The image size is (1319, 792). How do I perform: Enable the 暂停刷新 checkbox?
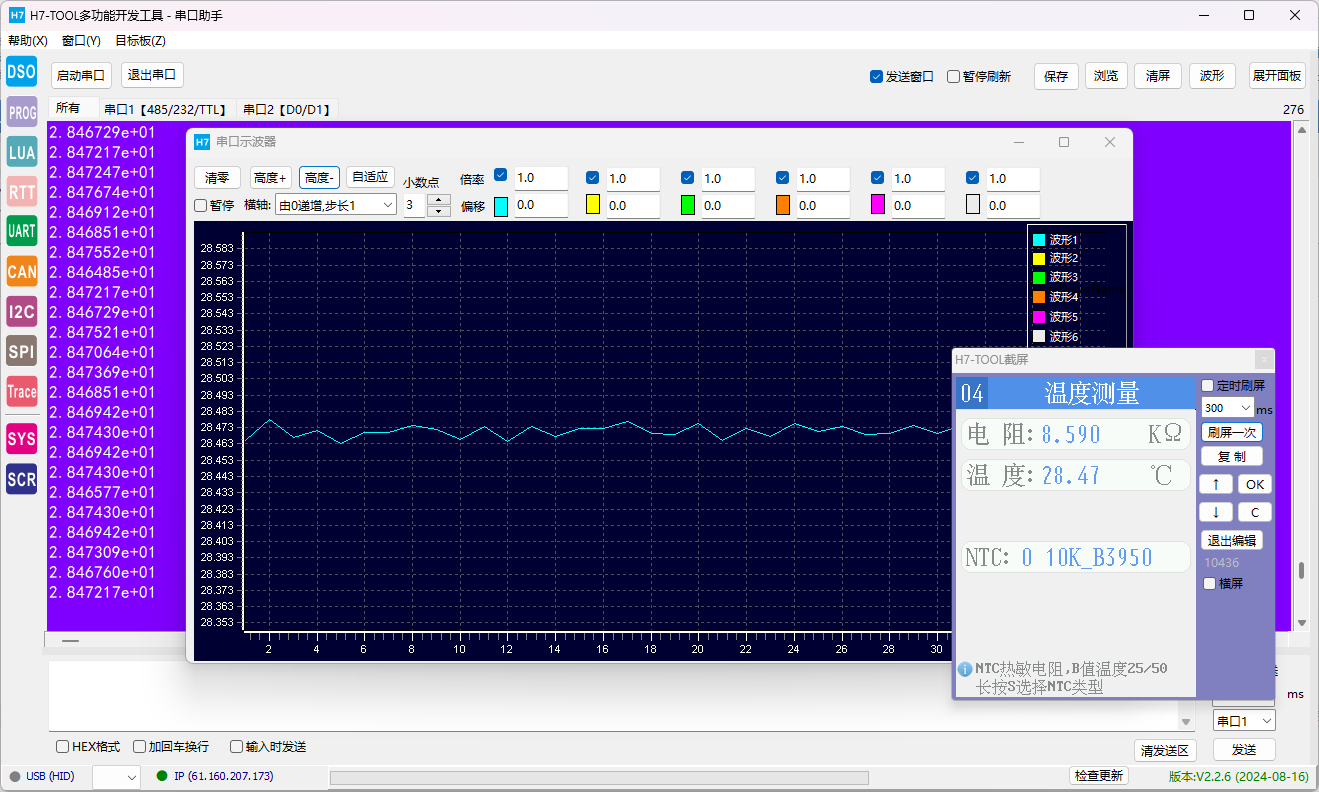click(x=953, y=76)
